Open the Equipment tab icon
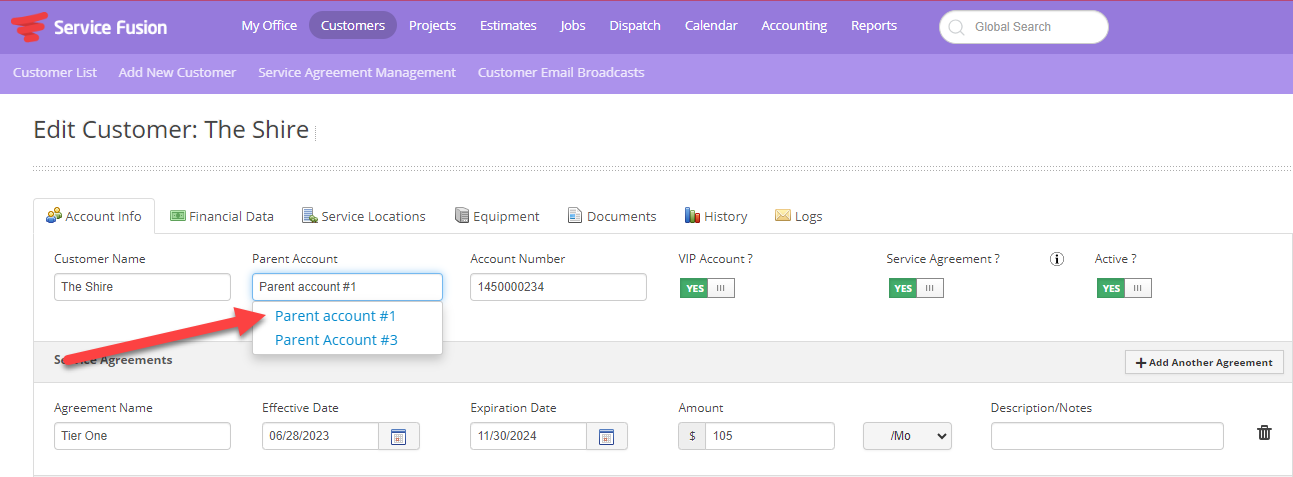 (x=462, y=215)
